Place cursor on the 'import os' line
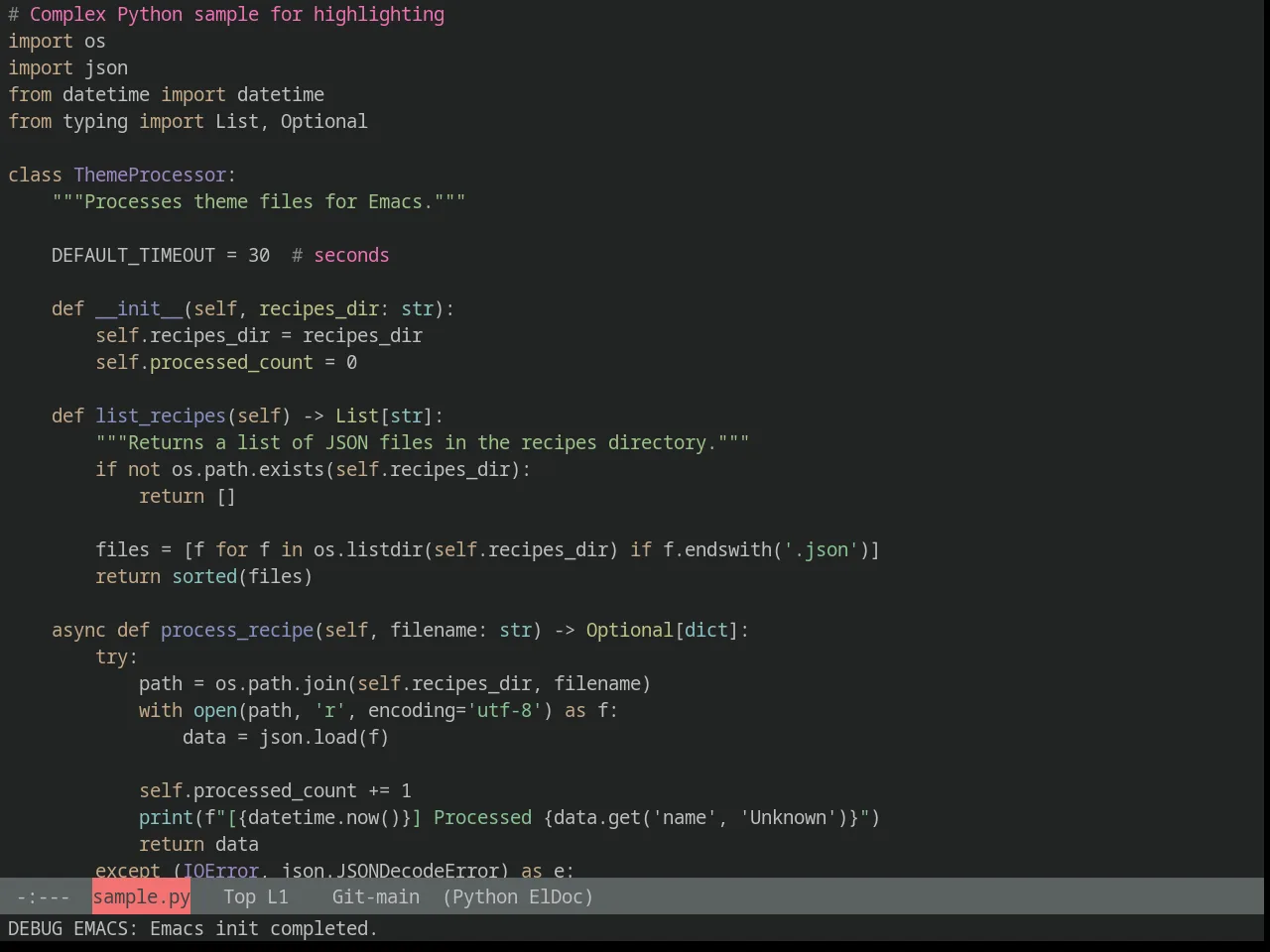The height and width of the screenshot is (952, 1270). [x=57, y=41]
